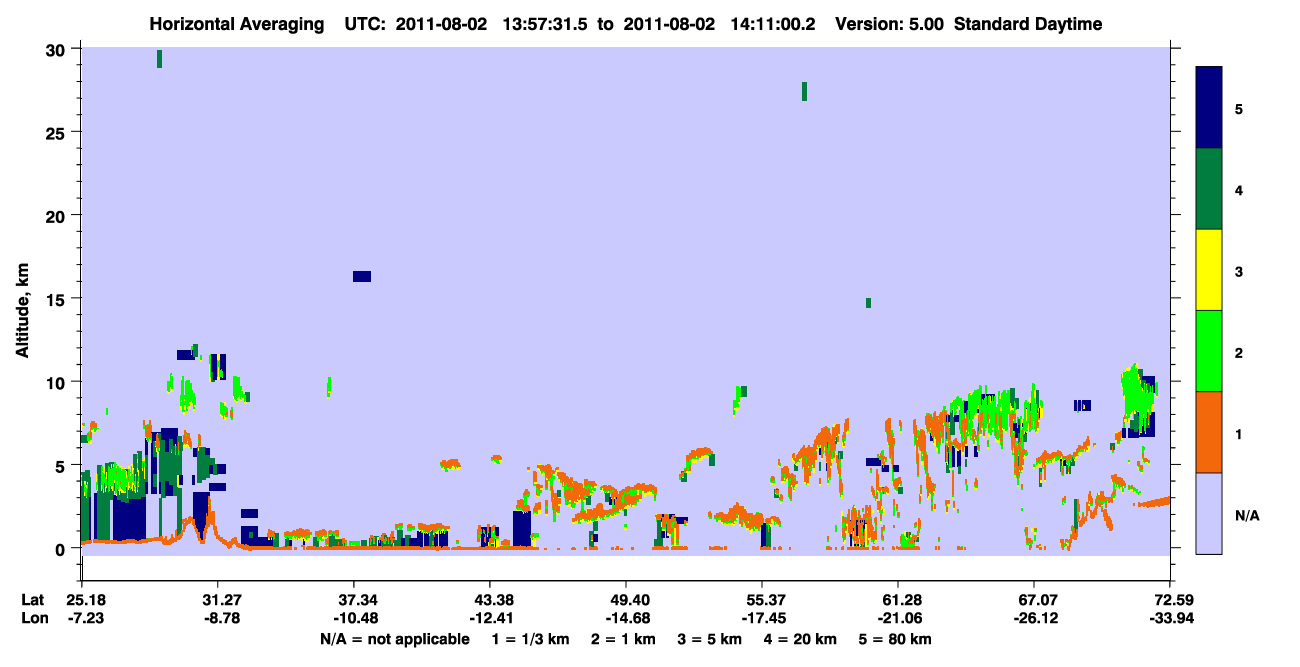
Task: Click the yellow colorbar segment labeled 3
Action: [x=1209, y=270]
